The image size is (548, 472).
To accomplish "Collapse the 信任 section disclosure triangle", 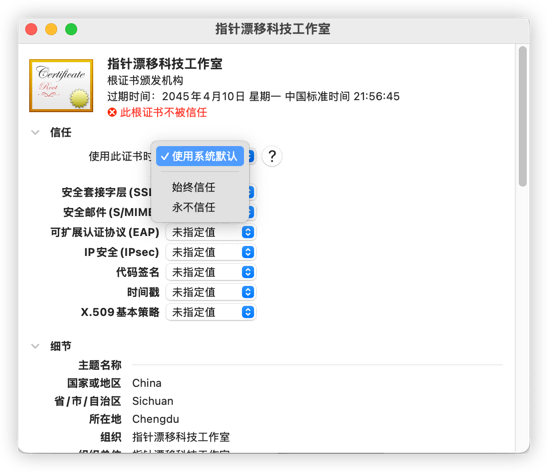I will click(x=35, y=132).
